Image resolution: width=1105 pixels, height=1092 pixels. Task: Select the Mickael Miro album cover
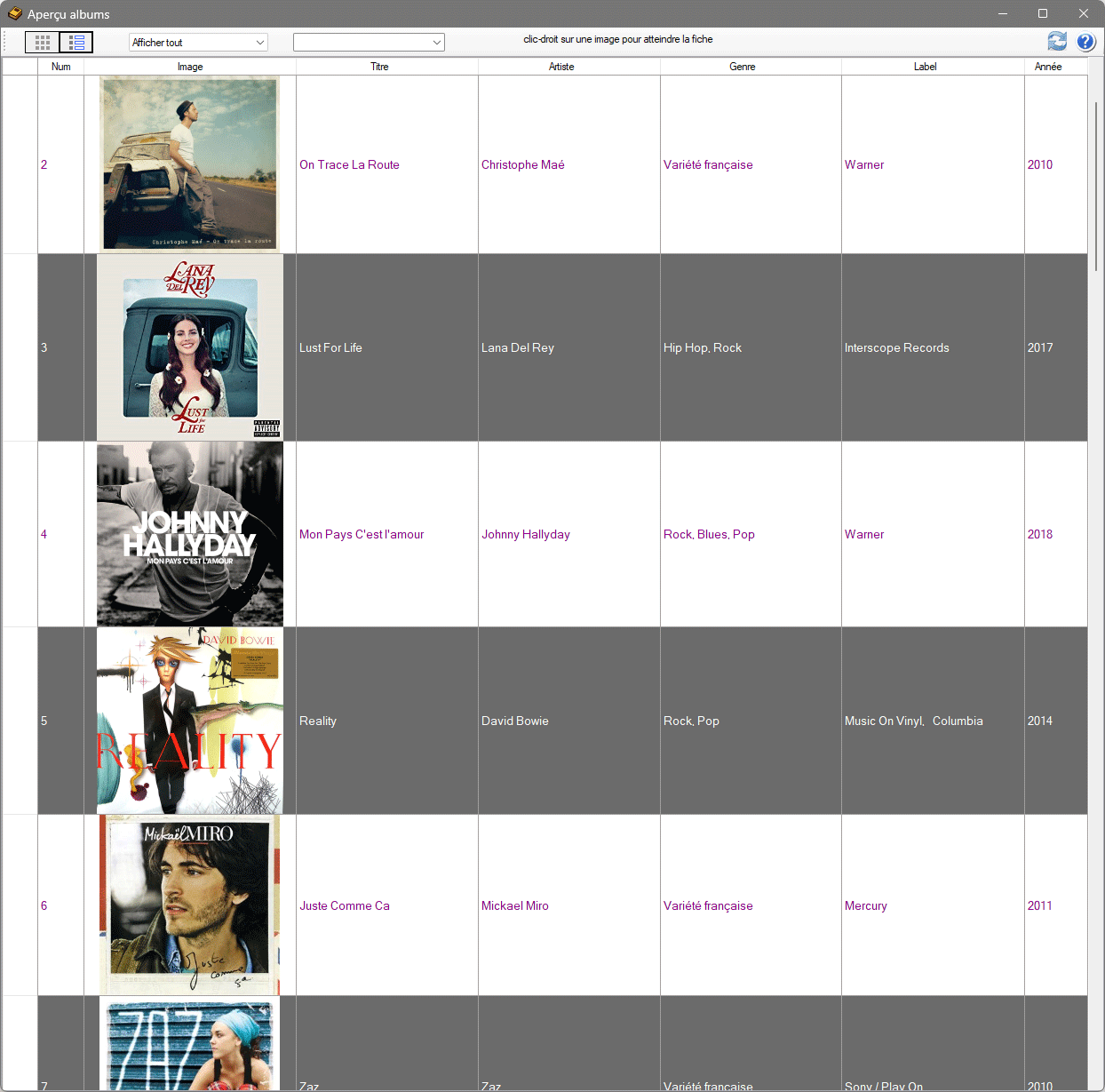(x=190, y=905)
